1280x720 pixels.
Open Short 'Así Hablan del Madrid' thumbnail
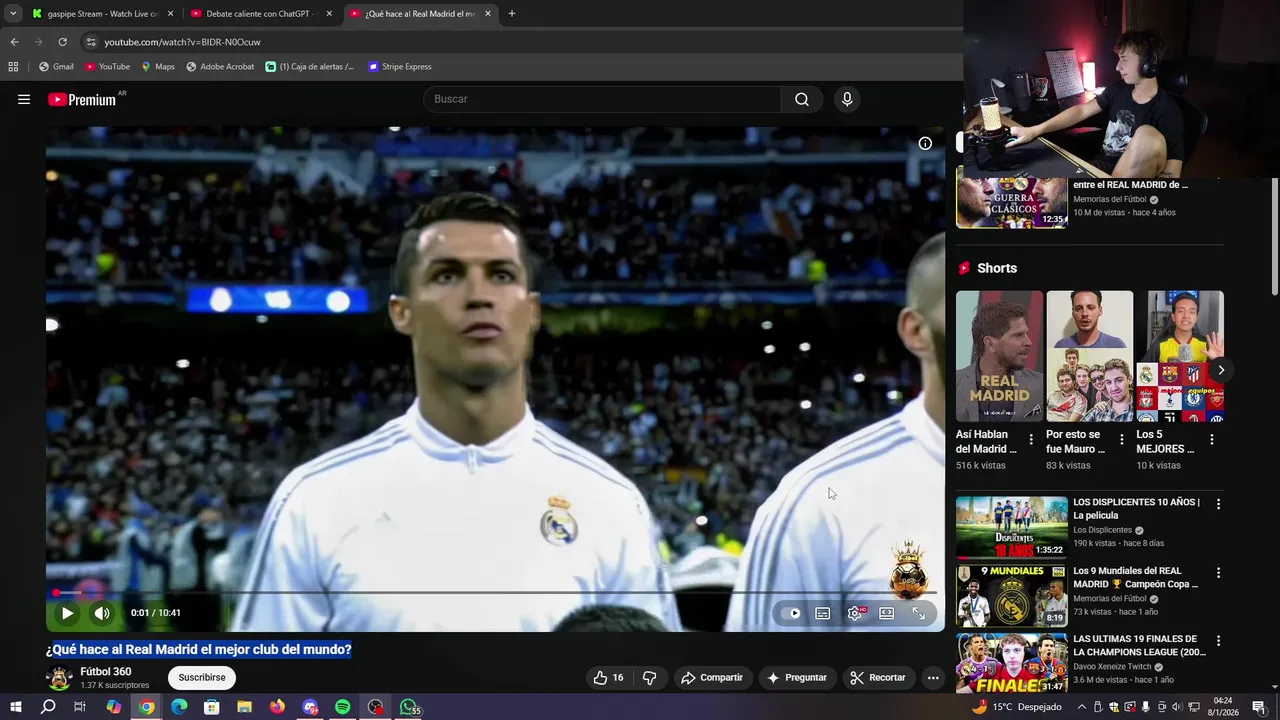click(999, 356)
